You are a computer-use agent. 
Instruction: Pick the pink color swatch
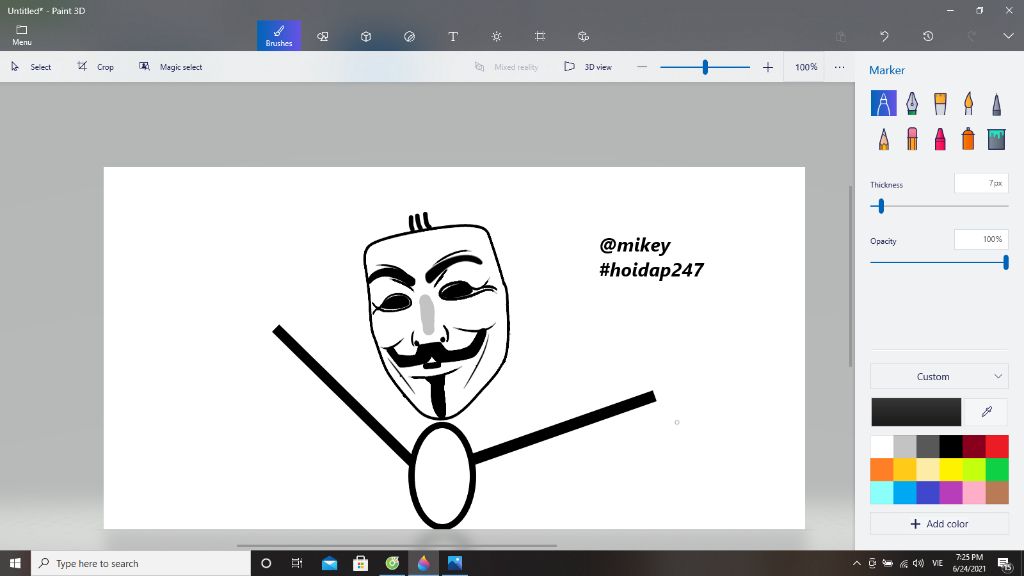pyautogui.click(x=974, y=492)
